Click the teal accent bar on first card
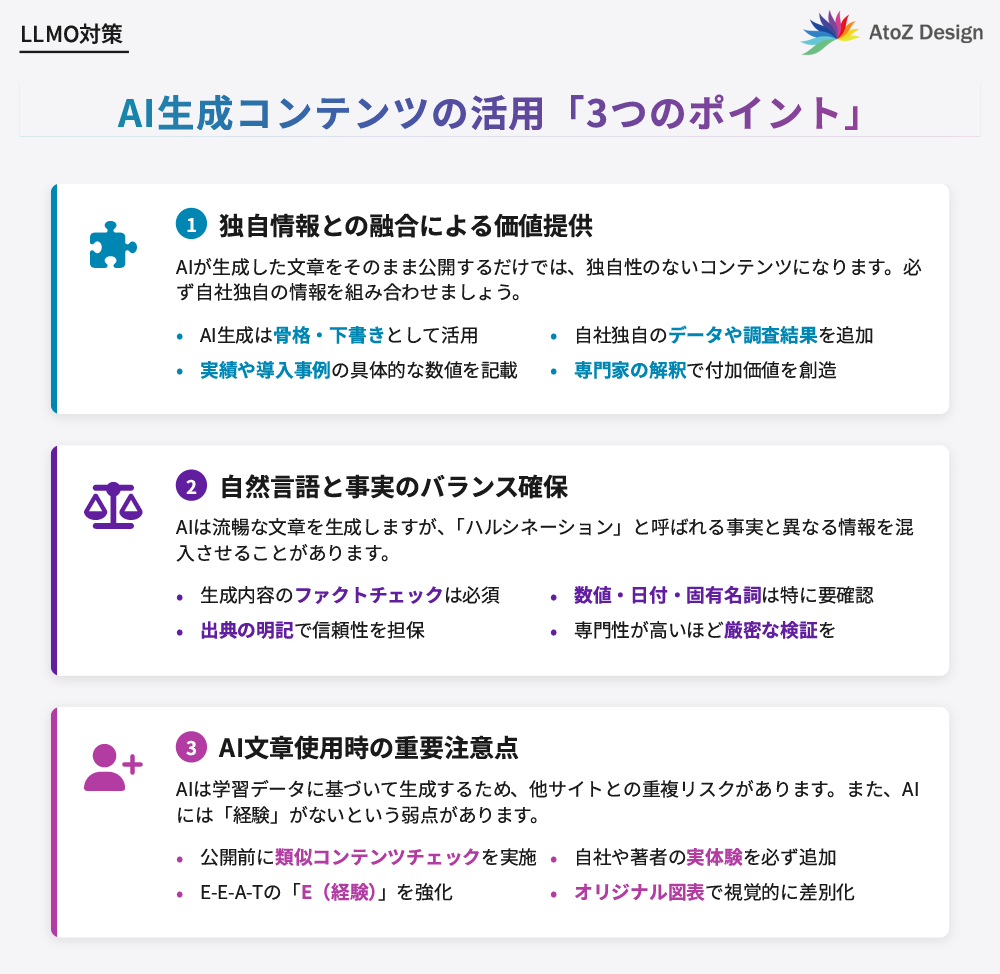 pyautogui.click(x=54, y=297)
